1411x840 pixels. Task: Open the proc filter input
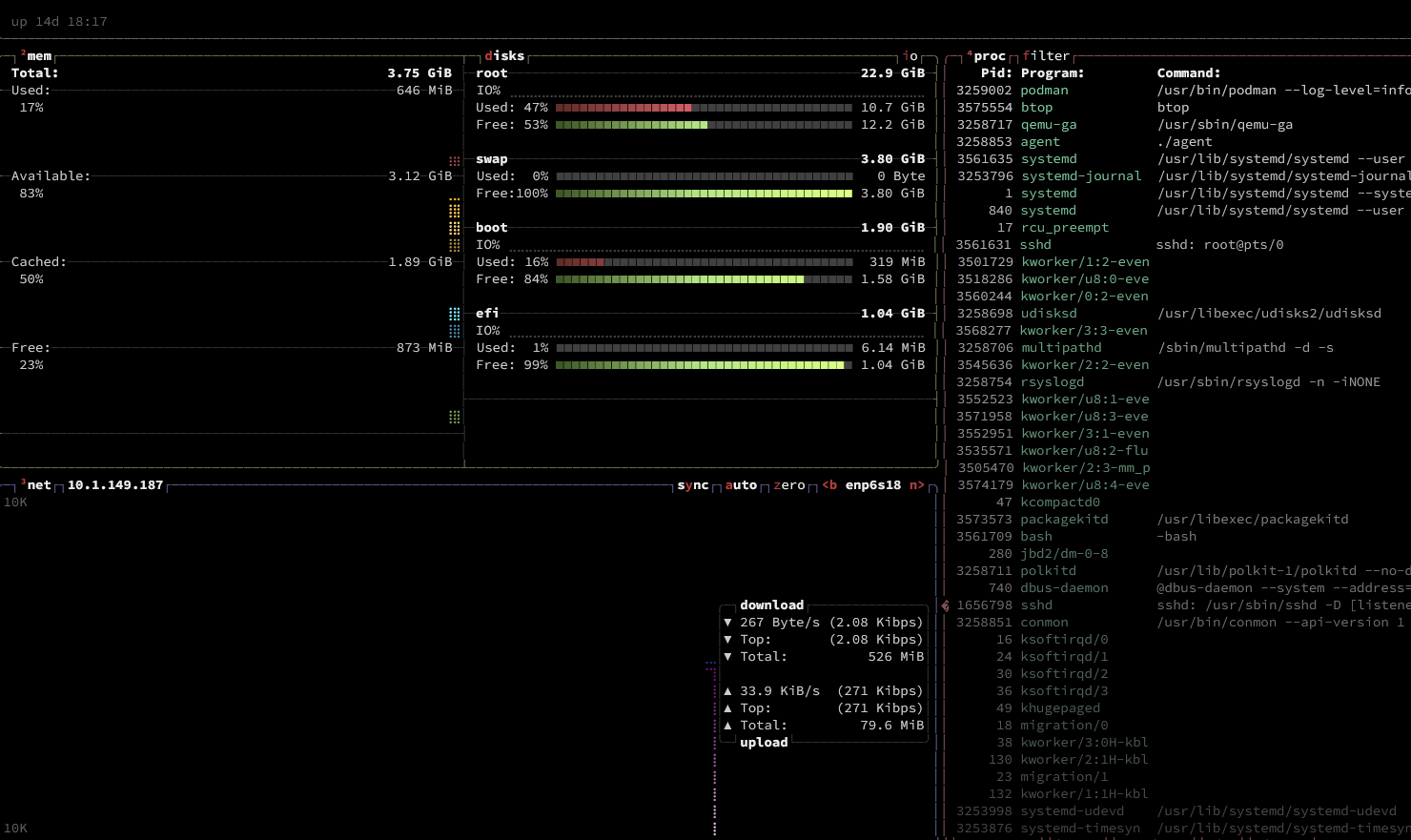[x=1047, y=56]
